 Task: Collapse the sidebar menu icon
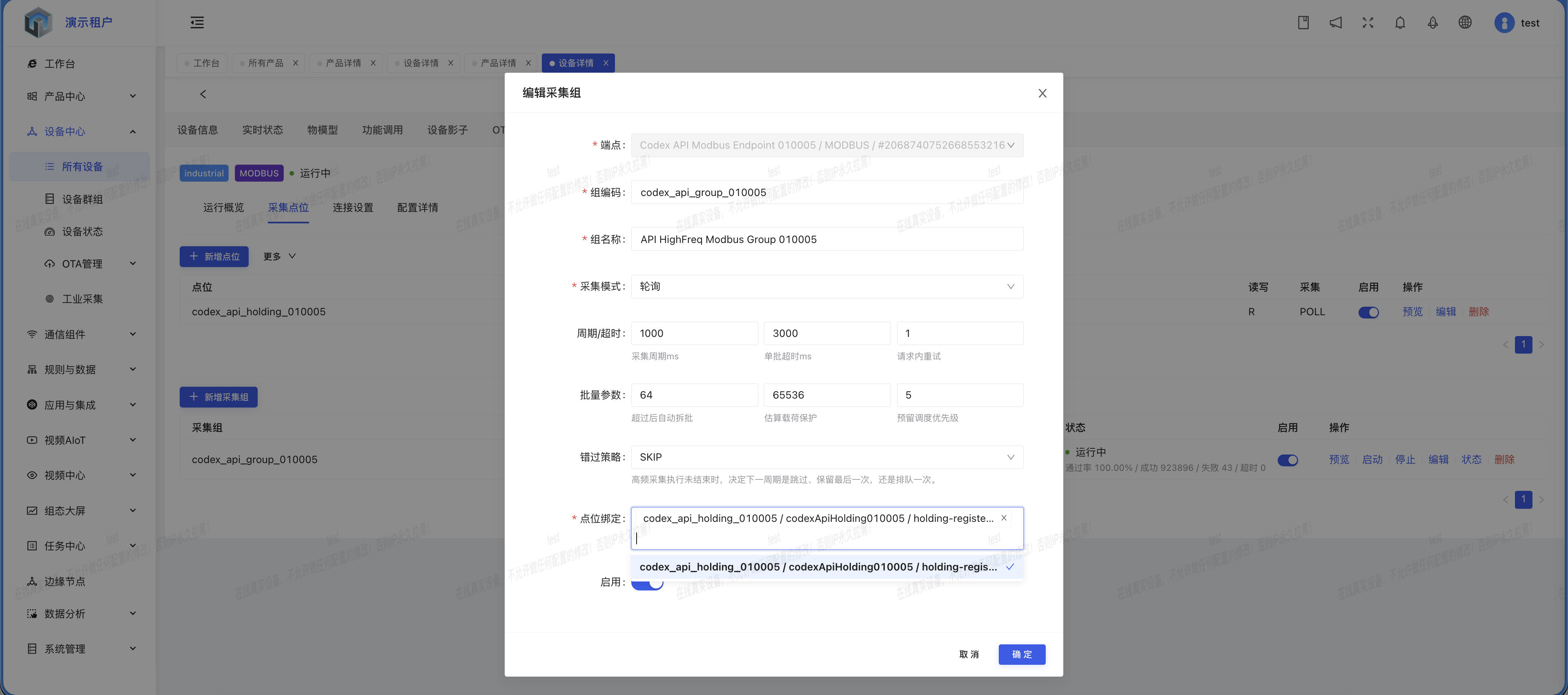(x=197, y=22)
